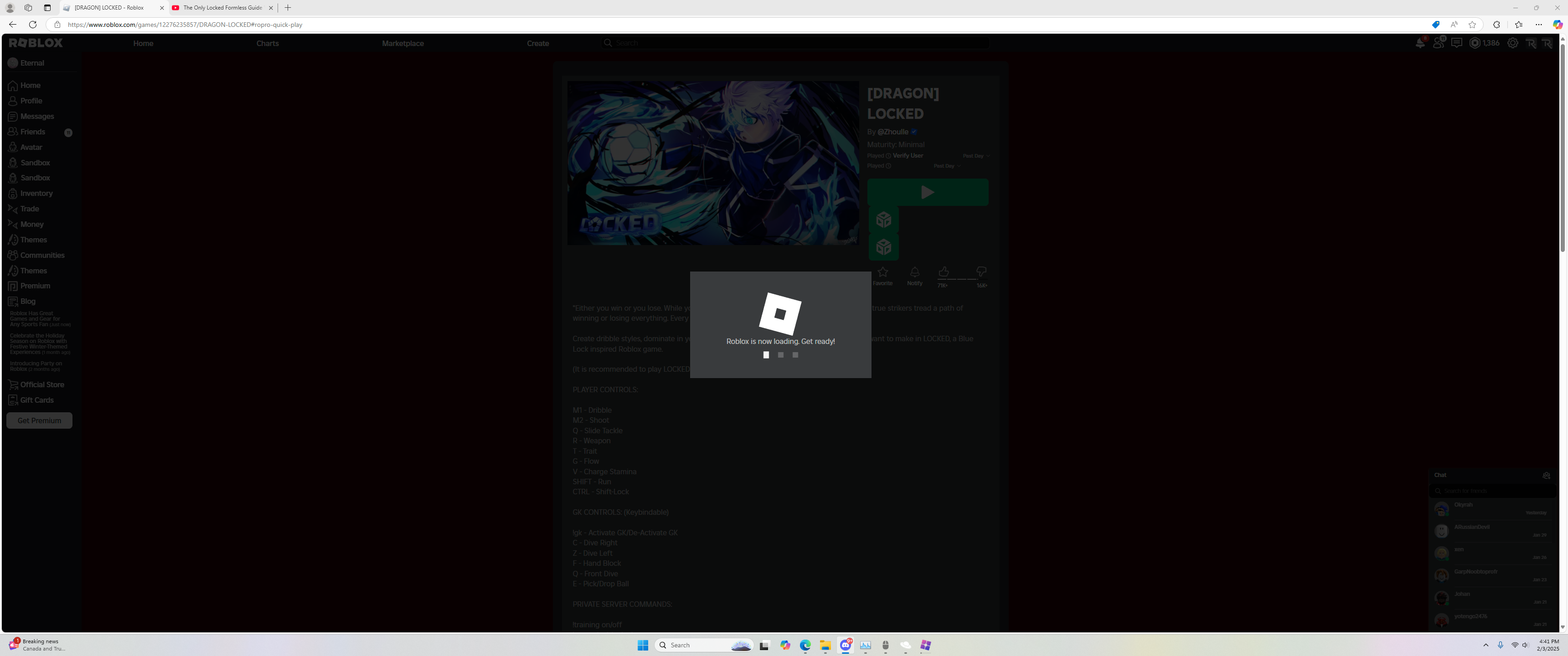Click the lower green cube quick-play button
The width and height of the screenshot is (1568, 656).
884,247
